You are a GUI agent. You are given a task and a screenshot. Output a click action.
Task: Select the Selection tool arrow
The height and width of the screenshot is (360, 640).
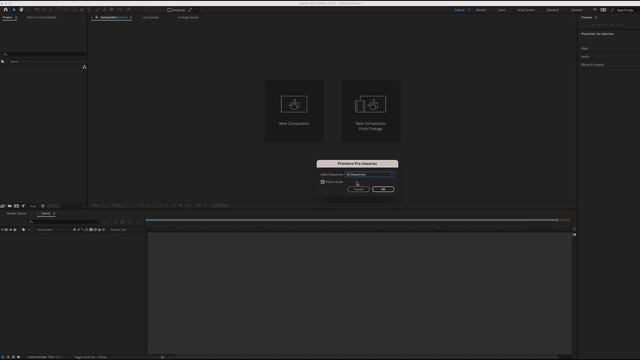14,10
